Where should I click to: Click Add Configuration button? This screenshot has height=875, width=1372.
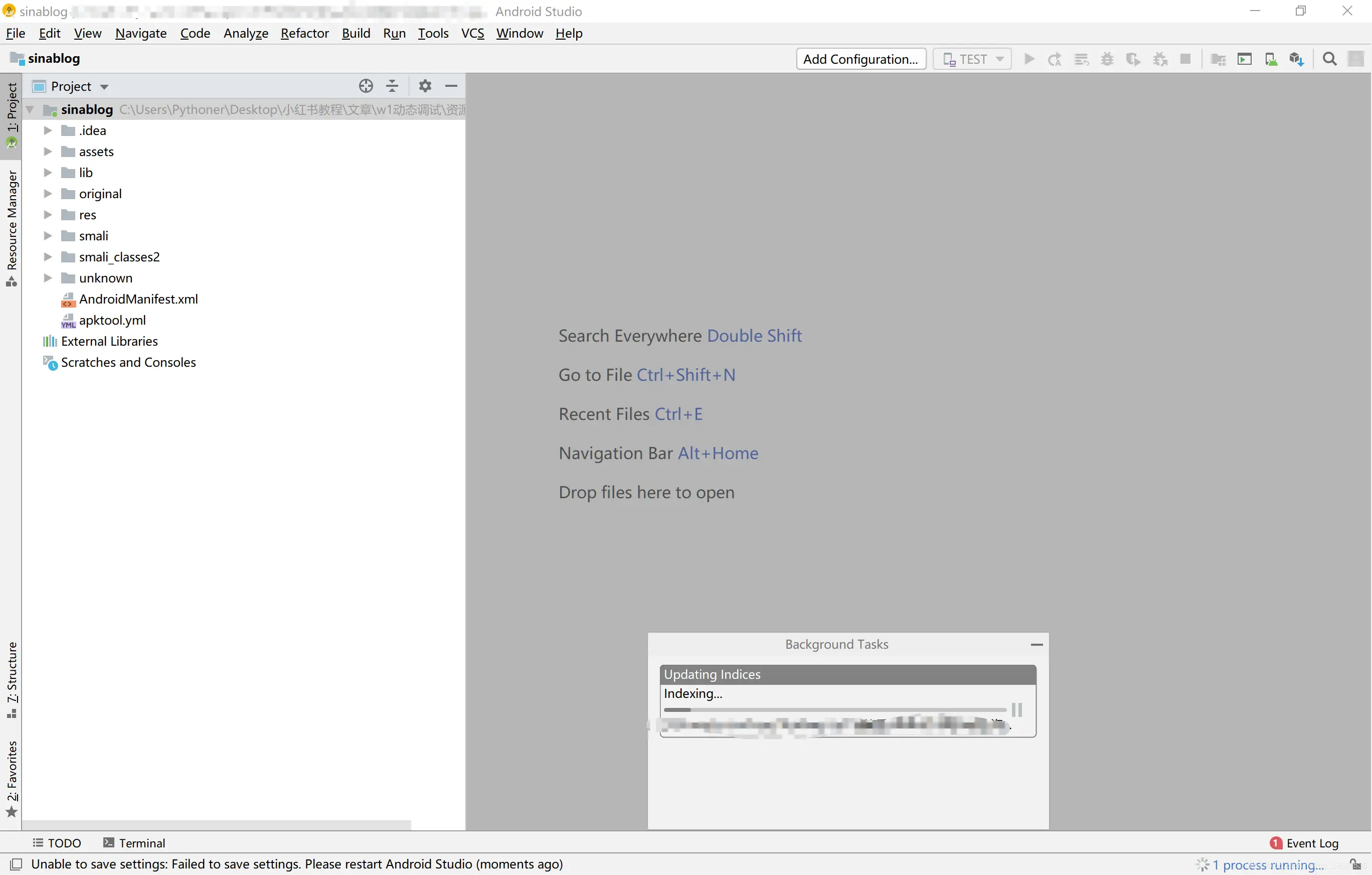pos(861,59)
